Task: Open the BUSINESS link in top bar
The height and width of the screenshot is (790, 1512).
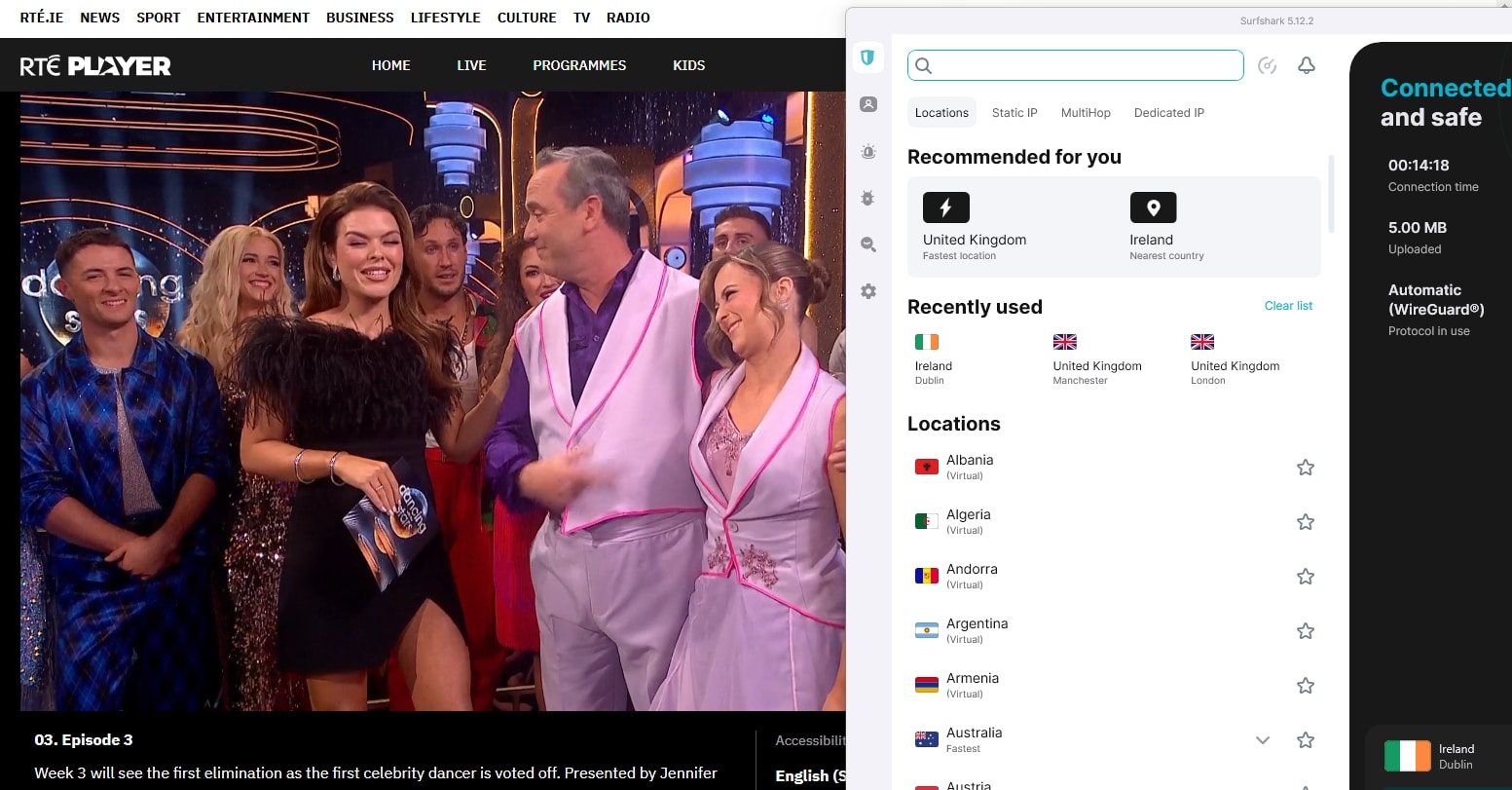Action: click(x=360, y=18)
